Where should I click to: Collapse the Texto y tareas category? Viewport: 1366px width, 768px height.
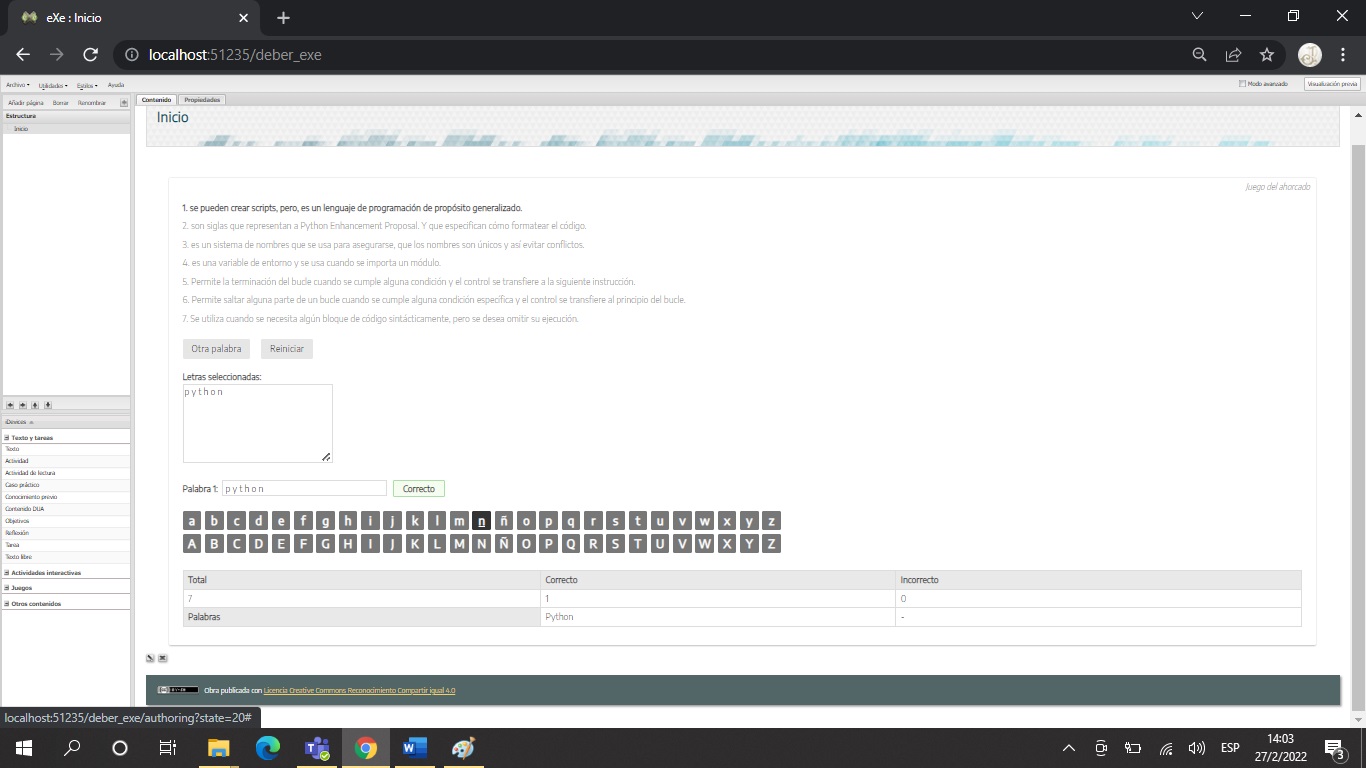point(8,437)
